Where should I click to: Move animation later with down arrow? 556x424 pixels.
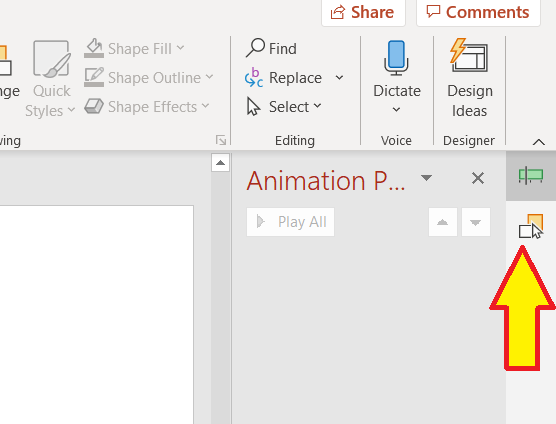pos(476,222)
